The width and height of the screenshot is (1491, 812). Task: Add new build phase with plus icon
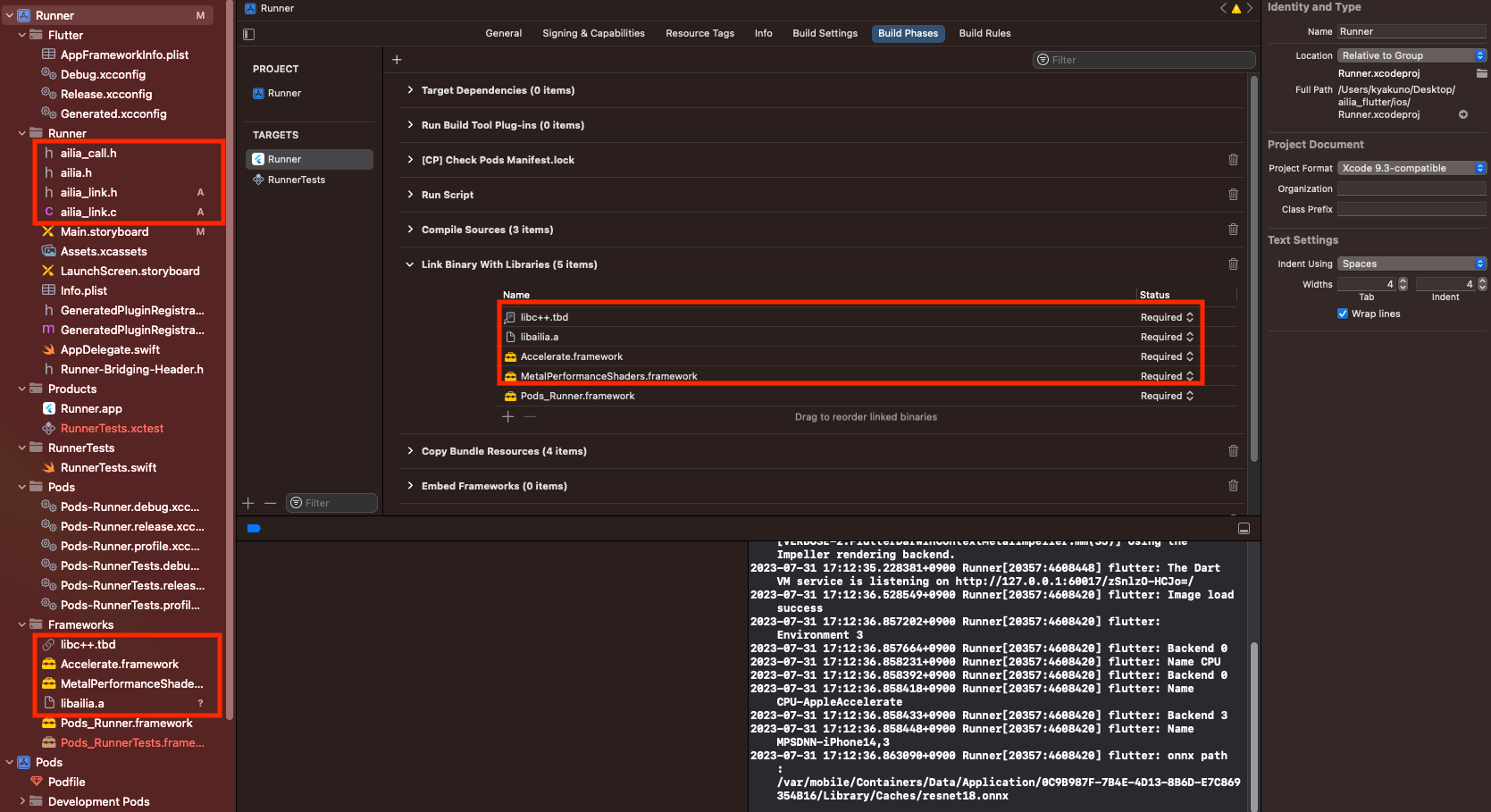click(397, 60)
